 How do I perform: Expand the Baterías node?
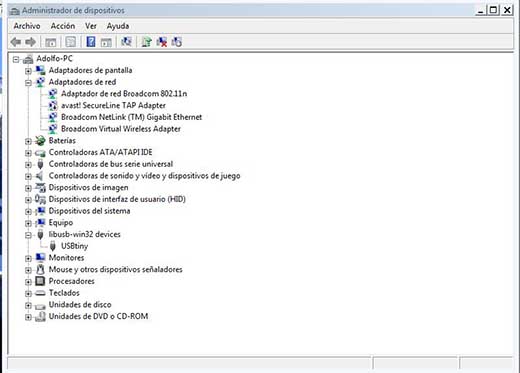pyautogui.click(x=28, y=141)
